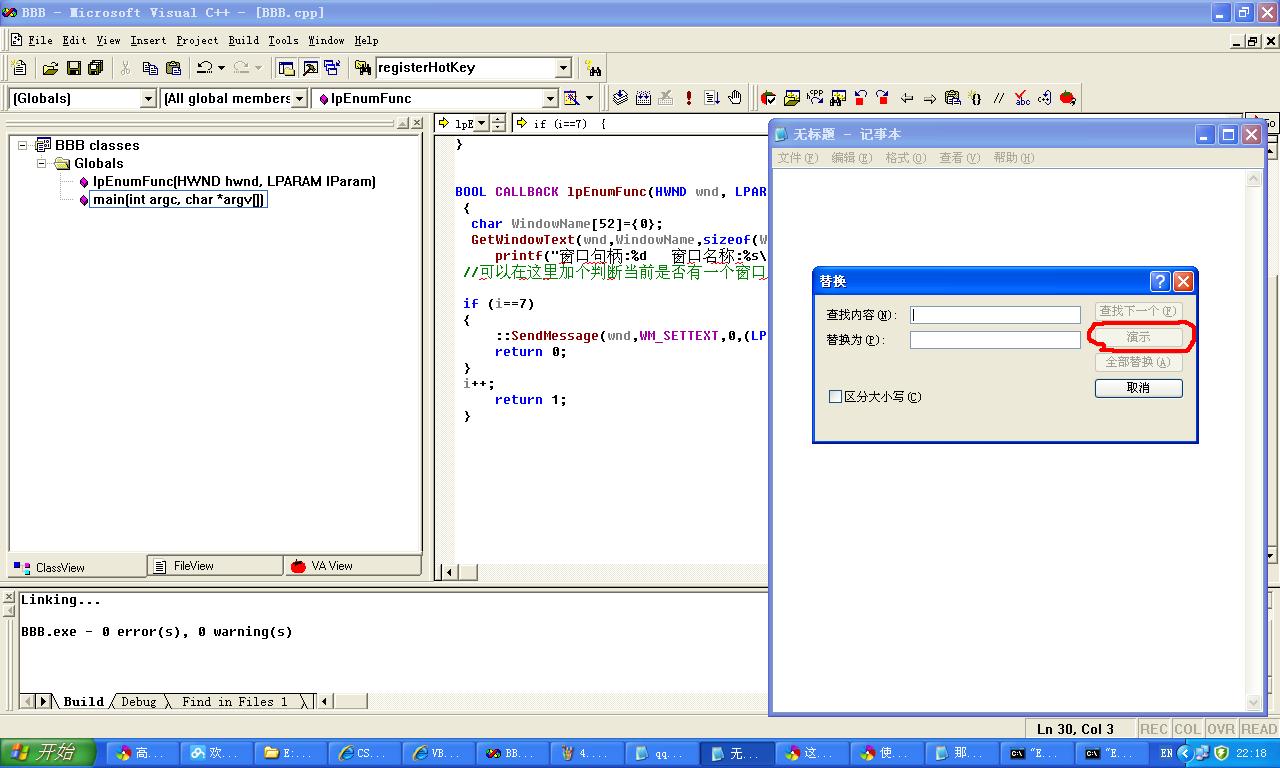Switch to the Debug output tab
The image size is (1280, 768).
tap(138, 702)
